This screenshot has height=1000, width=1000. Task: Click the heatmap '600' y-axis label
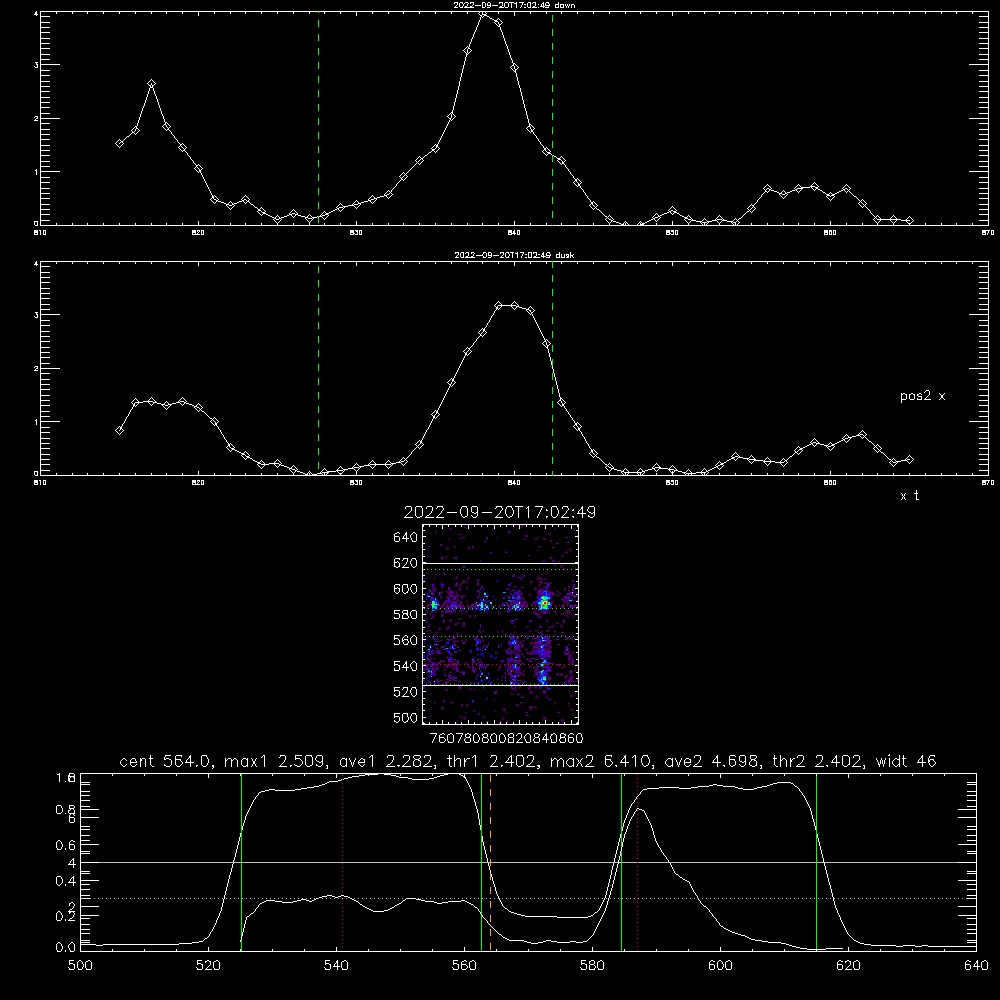click(x=406, y=589)
